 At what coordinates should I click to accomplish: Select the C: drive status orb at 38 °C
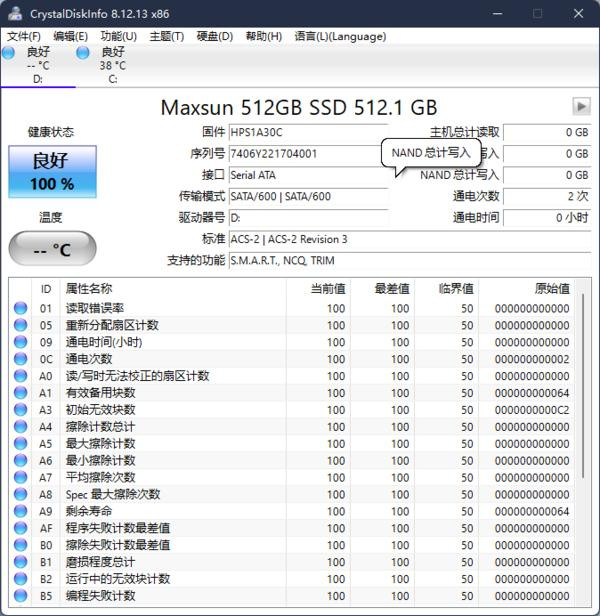pyautogui.click(x=83, y=52)
